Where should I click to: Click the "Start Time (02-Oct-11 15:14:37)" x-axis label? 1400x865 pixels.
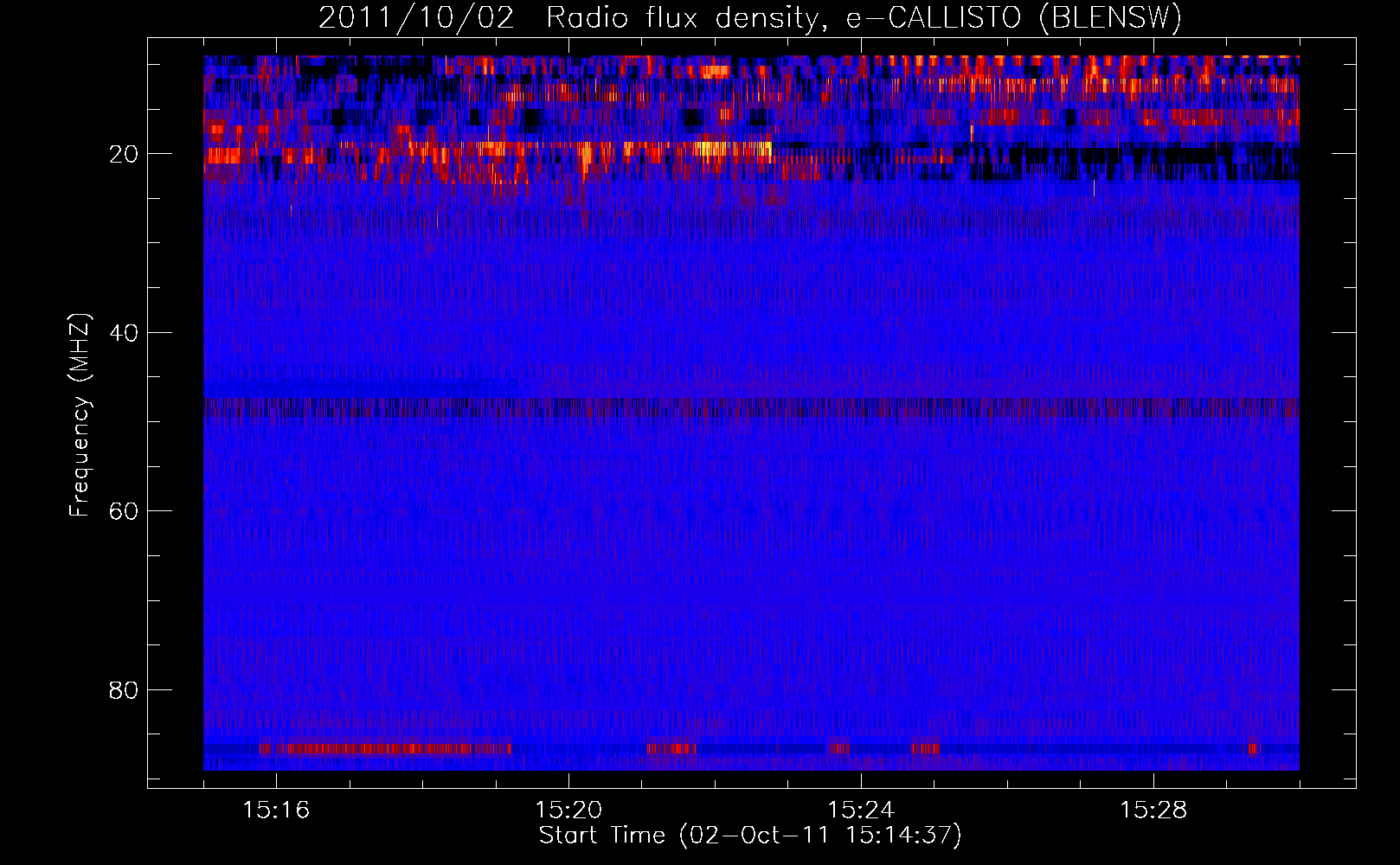750,836
